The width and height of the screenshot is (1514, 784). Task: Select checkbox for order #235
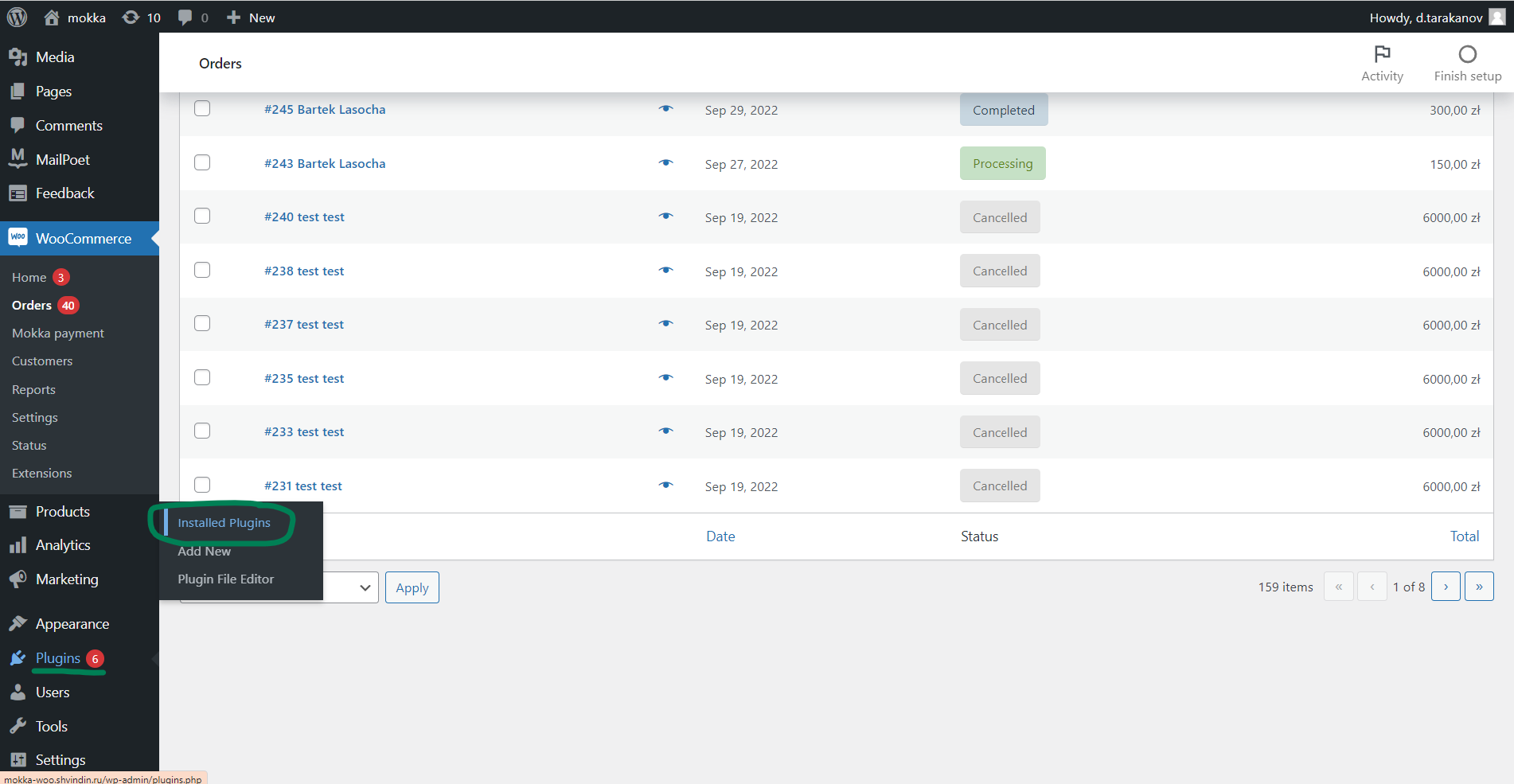tap(202, 377)
